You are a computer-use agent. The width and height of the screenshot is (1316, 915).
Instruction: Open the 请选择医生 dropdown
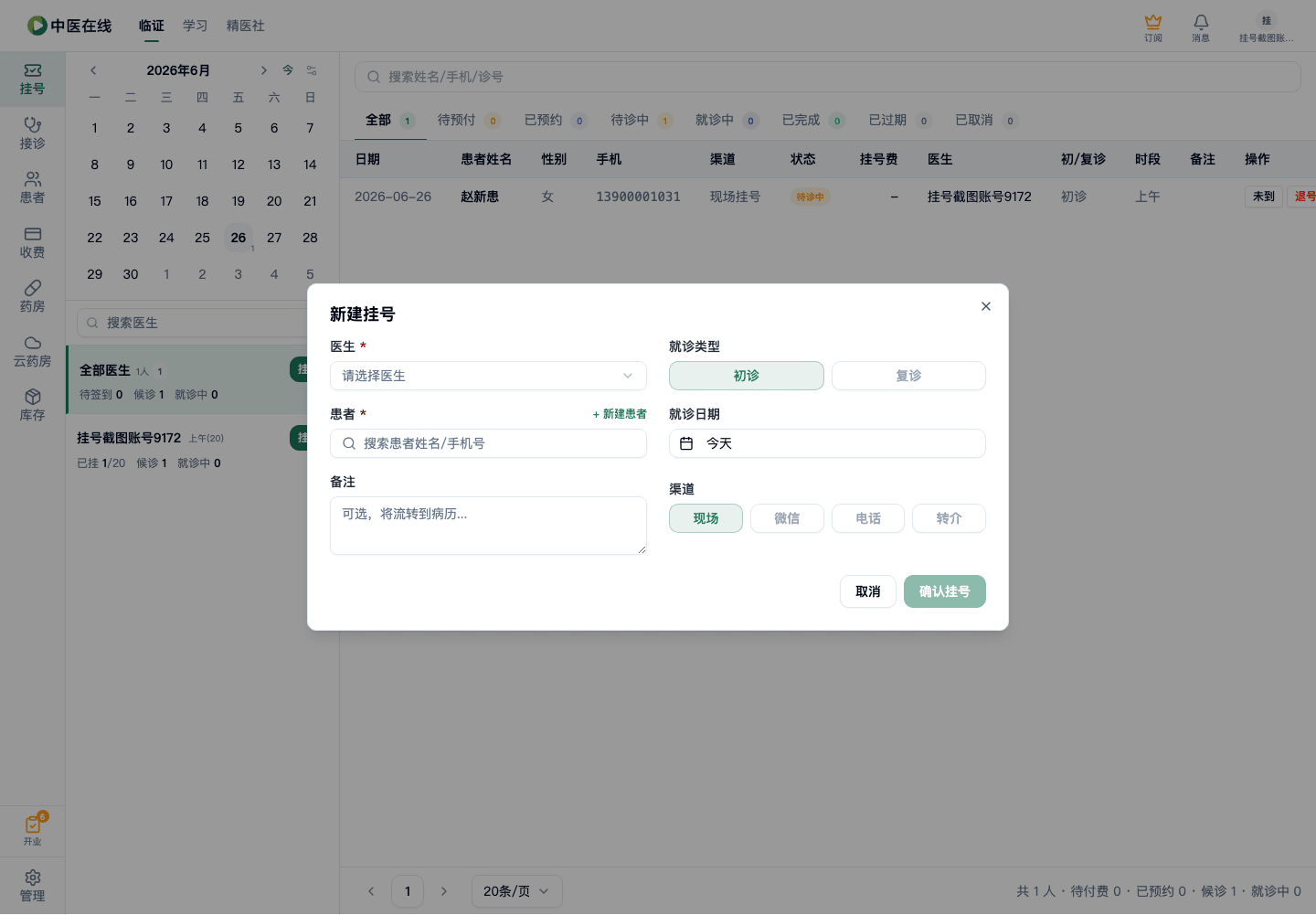[488, 376]
